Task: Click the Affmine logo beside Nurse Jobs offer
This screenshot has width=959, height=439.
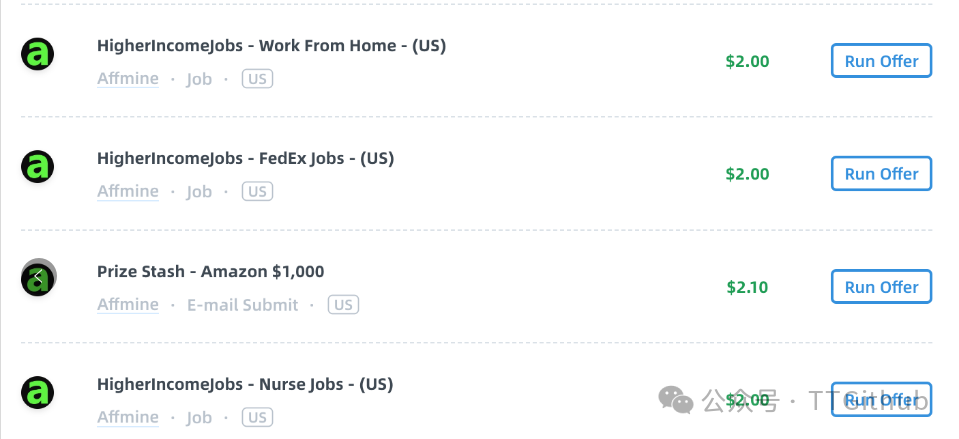Action: 37,393
